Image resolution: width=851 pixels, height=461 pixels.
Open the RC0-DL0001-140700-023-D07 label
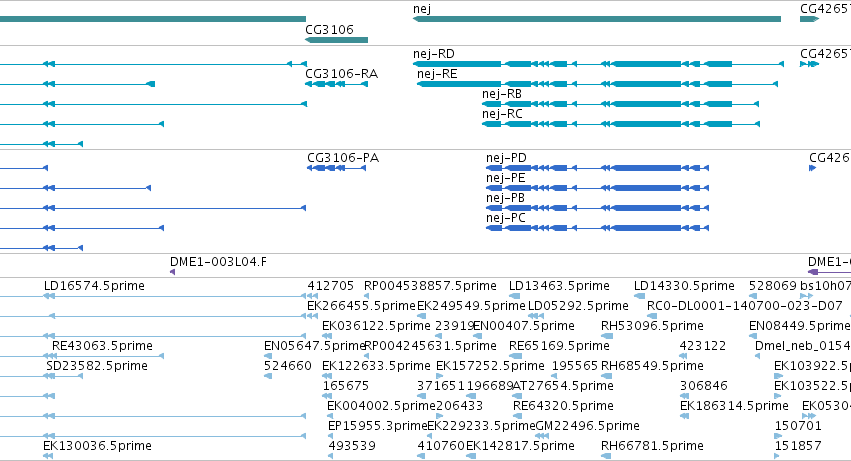[745, 306]
